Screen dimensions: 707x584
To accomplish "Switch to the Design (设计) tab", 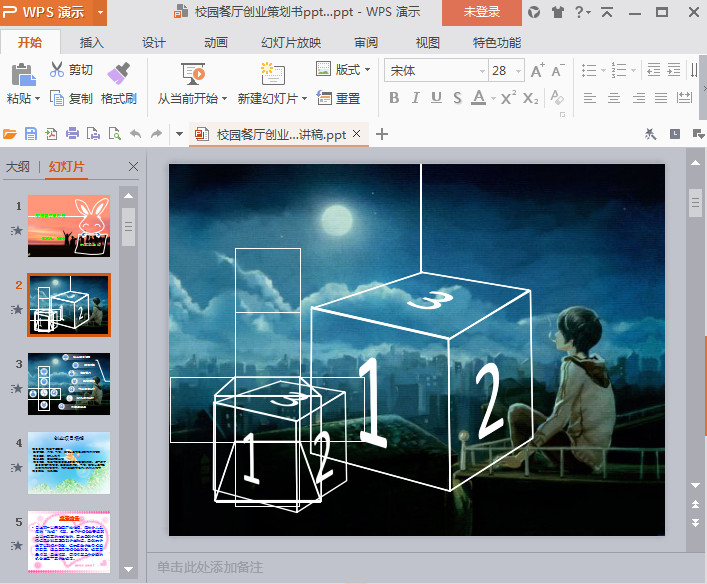I will (154, 43).
